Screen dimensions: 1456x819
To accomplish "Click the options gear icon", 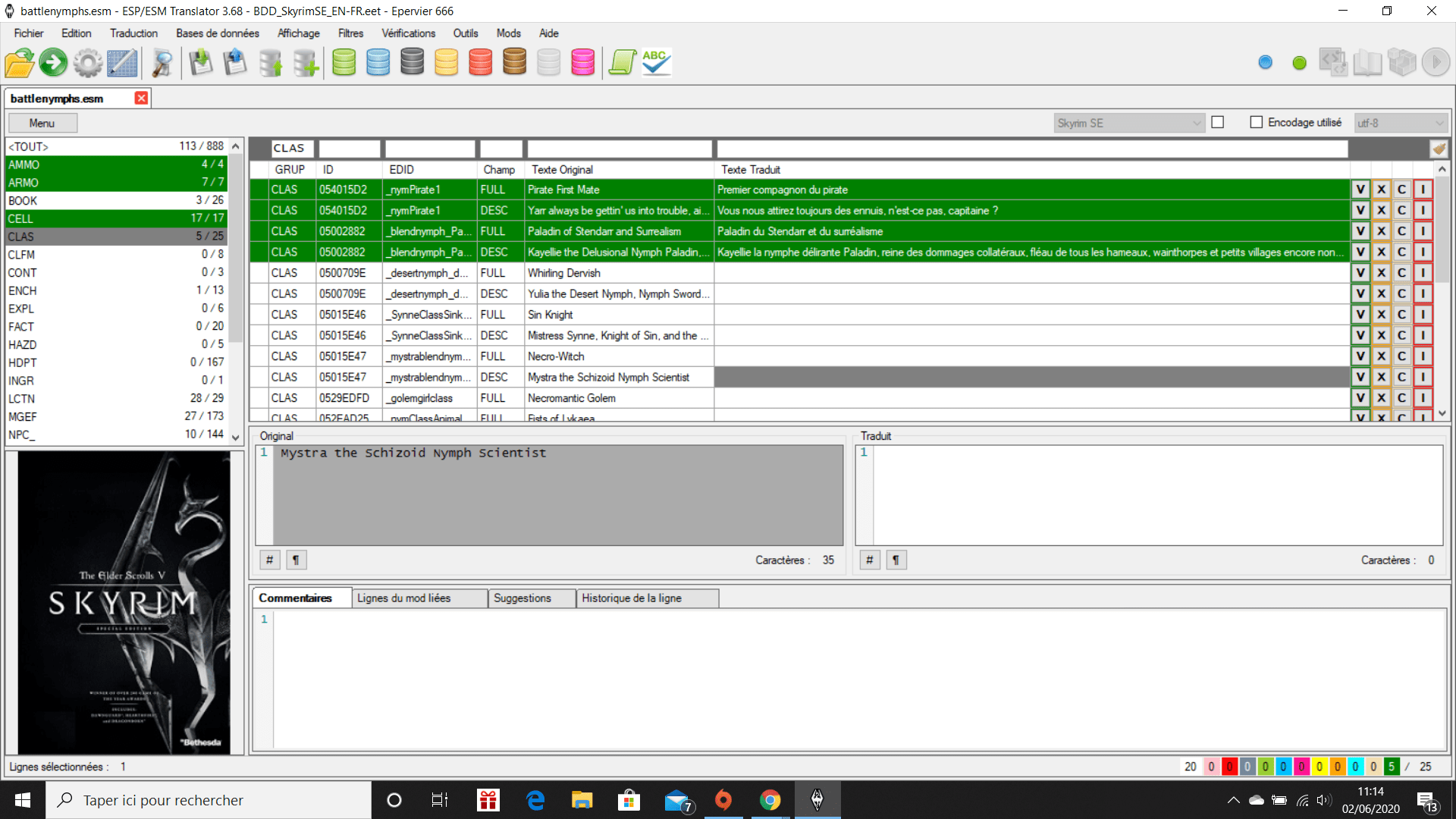I will point(87,63).
